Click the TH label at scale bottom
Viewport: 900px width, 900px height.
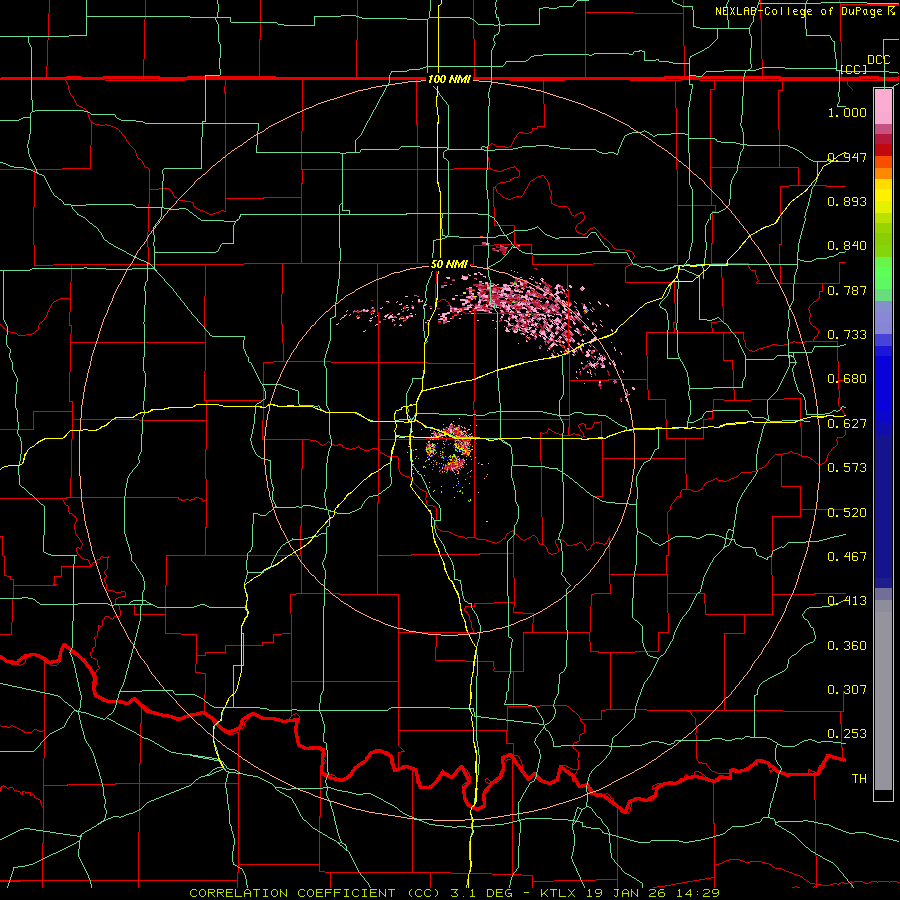859,779
